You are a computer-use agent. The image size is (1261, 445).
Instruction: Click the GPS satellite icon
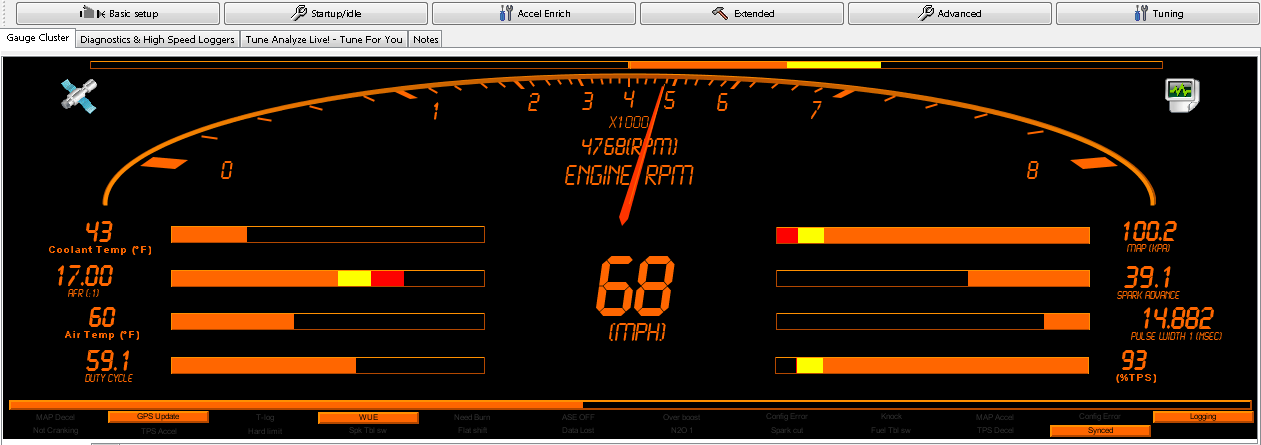coord(77,96)
